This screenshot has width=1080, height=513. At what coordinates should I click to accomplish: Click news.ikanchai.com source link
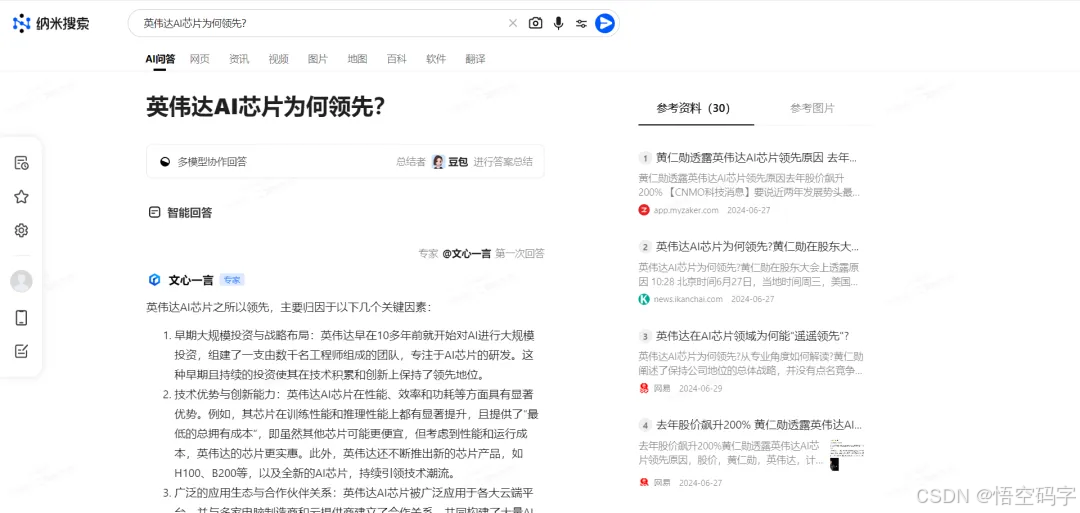[x=688, y=299]
